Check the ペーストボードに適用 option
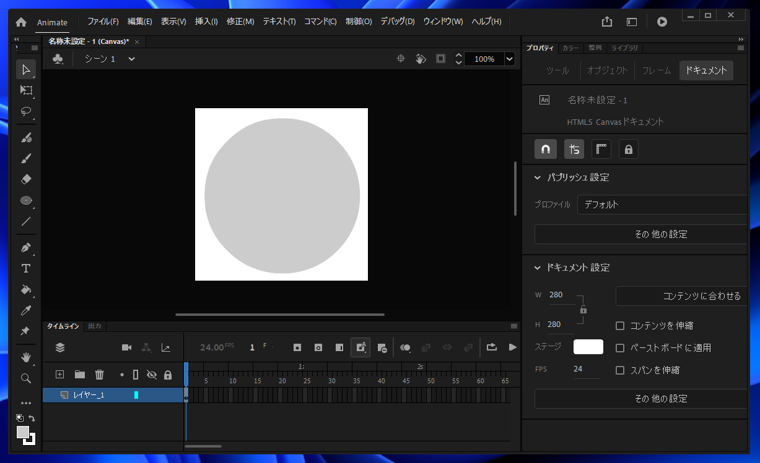This screenshot has height=463, width=760. point(620,348)
